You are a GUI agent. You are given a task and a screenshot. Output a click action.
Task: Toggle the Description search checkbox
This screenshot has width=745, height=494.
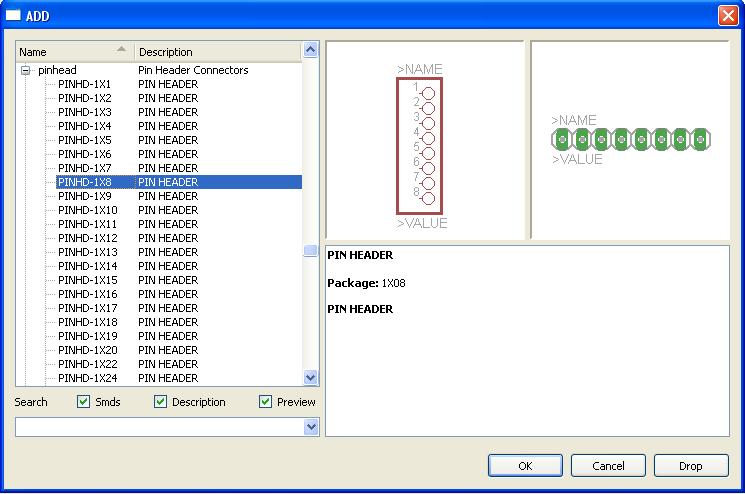(160, 402)
